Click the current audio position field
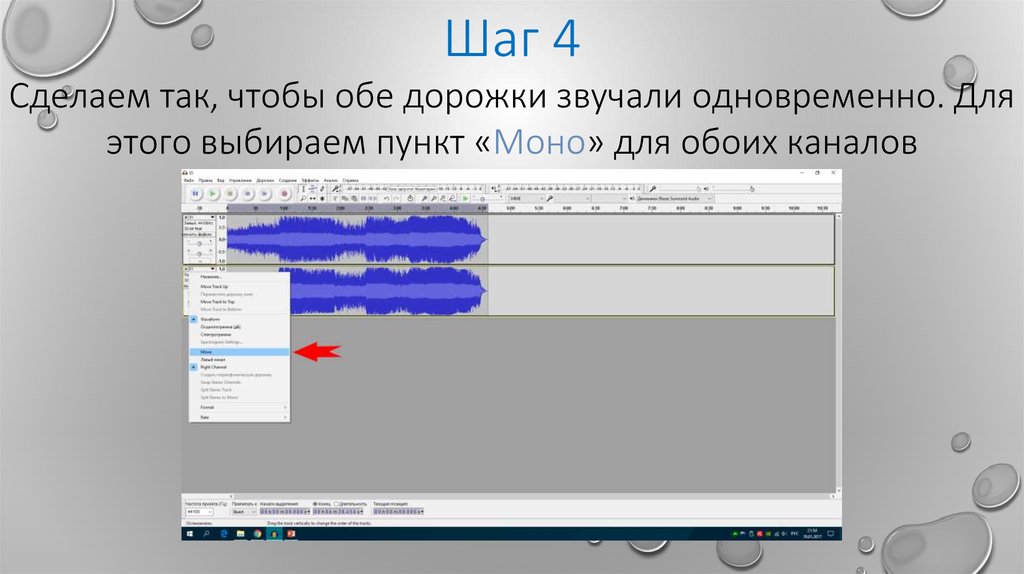Screen dimensions: 1024x574 [x=398, y=512]
